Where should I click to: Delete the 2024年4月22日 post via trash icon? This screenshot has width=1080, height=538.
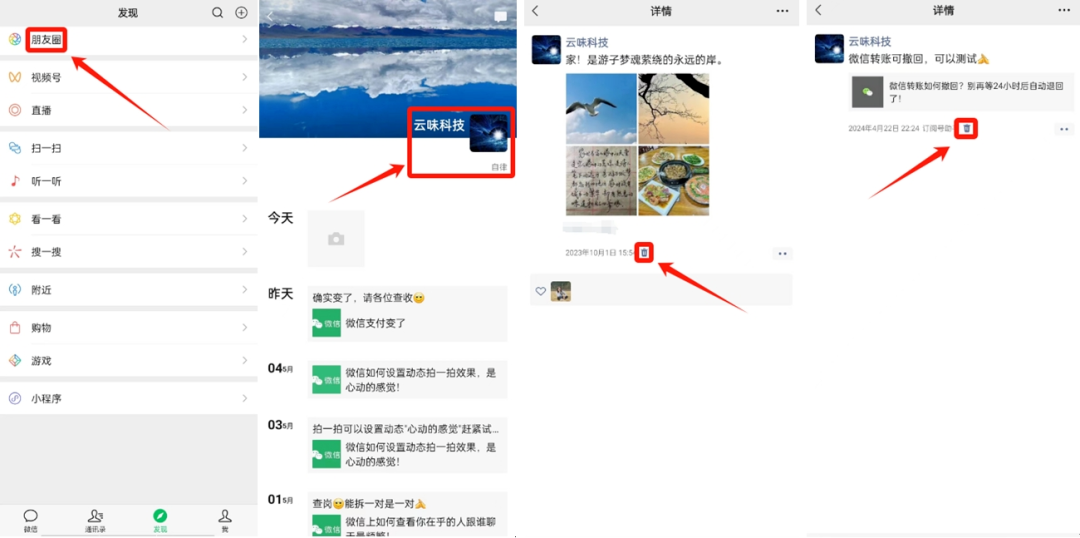(967, 128)
